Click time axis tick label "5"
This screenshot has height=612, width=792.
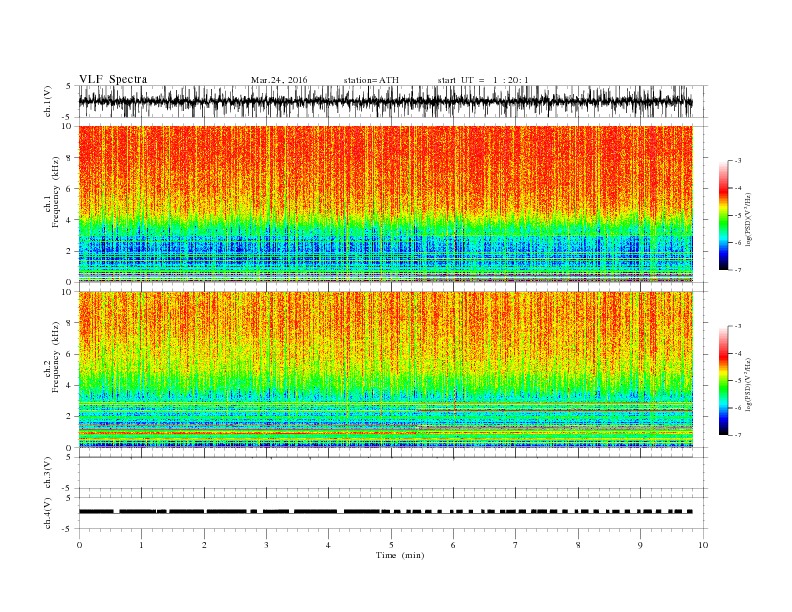pyautogui.click(x=391, y=545)
